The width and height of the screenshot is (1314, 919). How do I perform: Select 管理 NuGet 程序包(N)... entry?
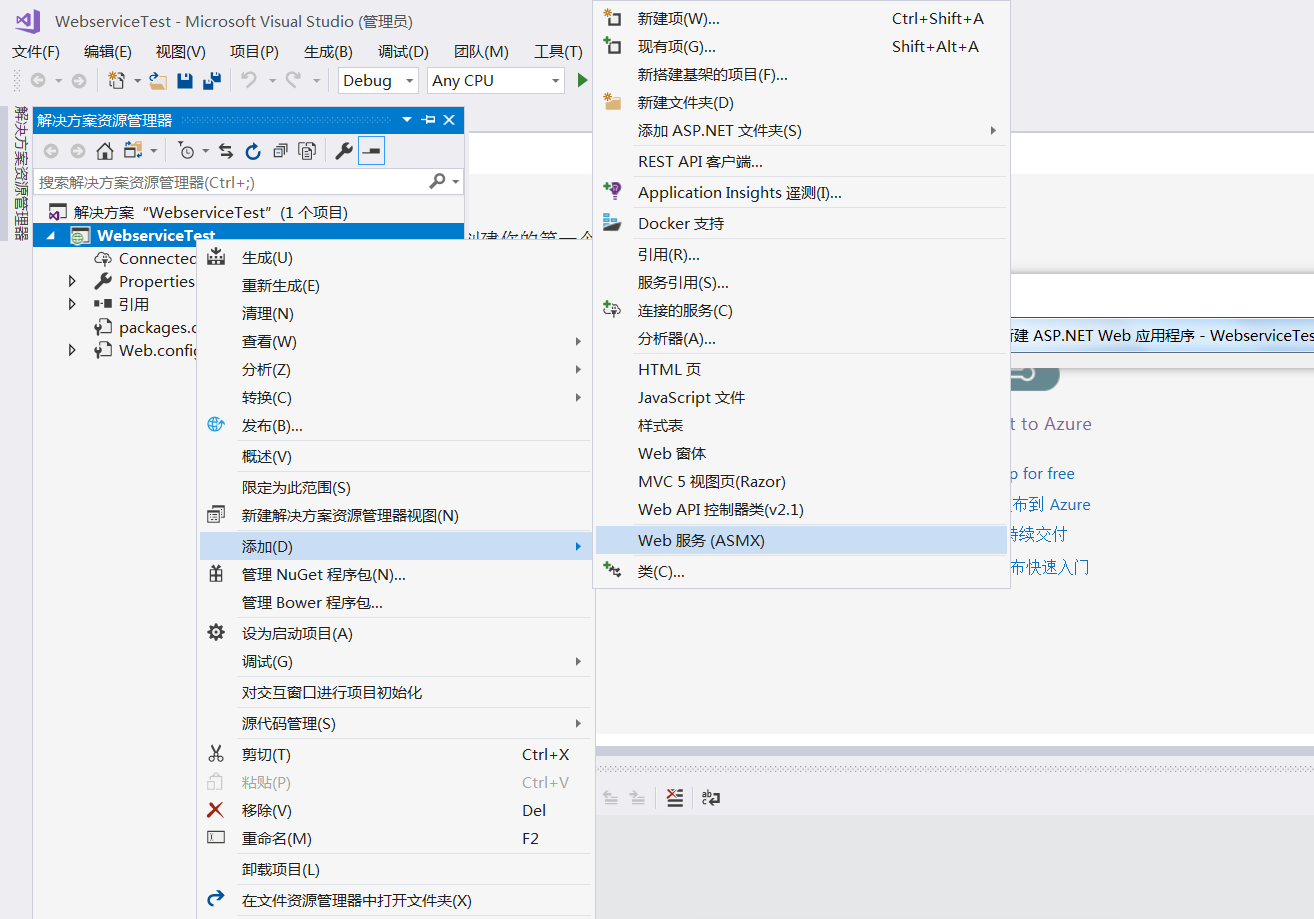point(395,574)
